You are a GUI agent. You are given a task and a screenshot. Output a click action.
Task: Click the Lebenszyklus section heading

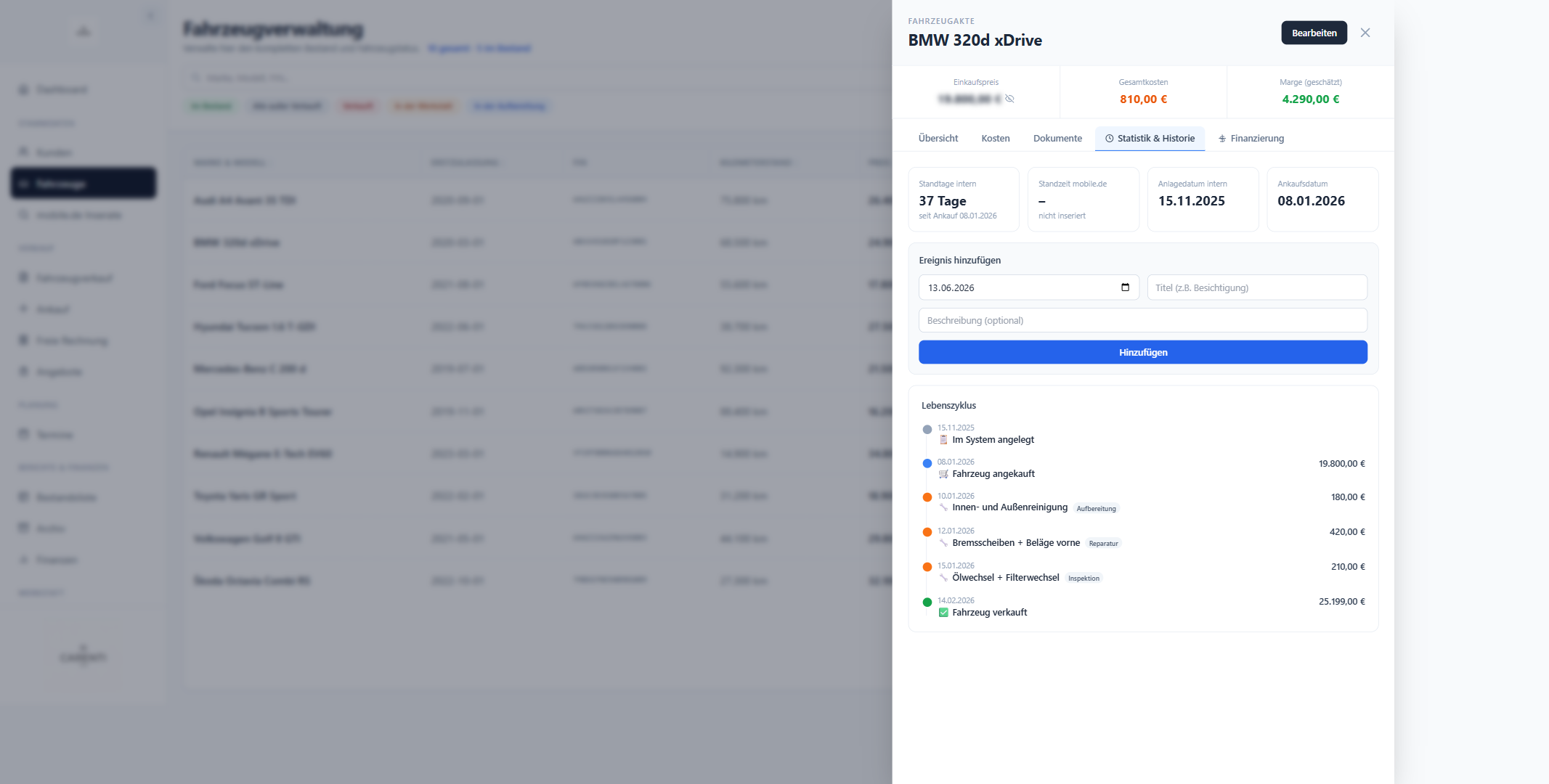948,406
